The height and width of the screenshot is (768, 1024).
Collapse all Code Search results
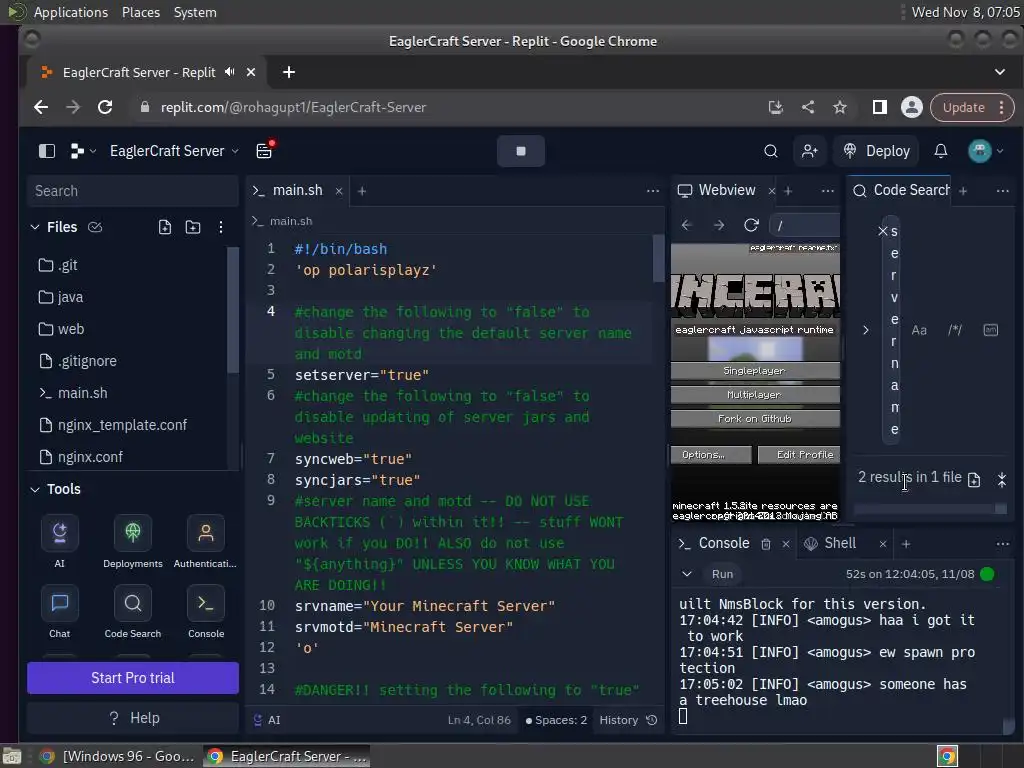(x=1002, y=480)
